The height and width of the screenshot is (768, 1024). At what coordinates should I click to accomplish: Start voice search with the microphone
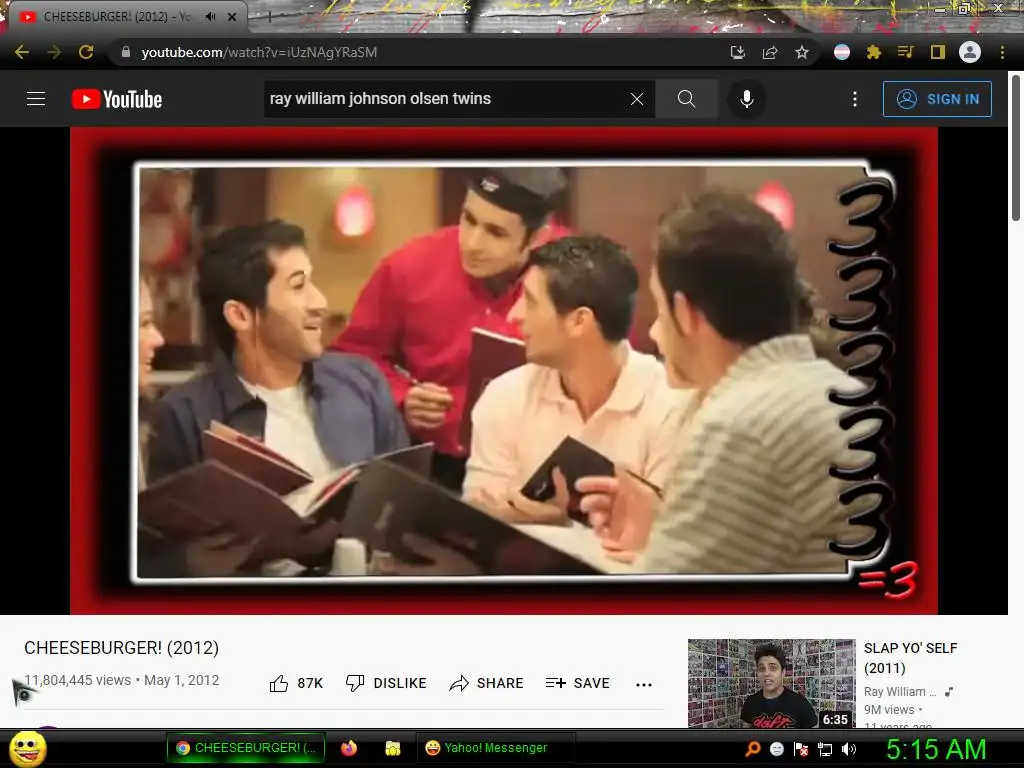pos(746,99)
